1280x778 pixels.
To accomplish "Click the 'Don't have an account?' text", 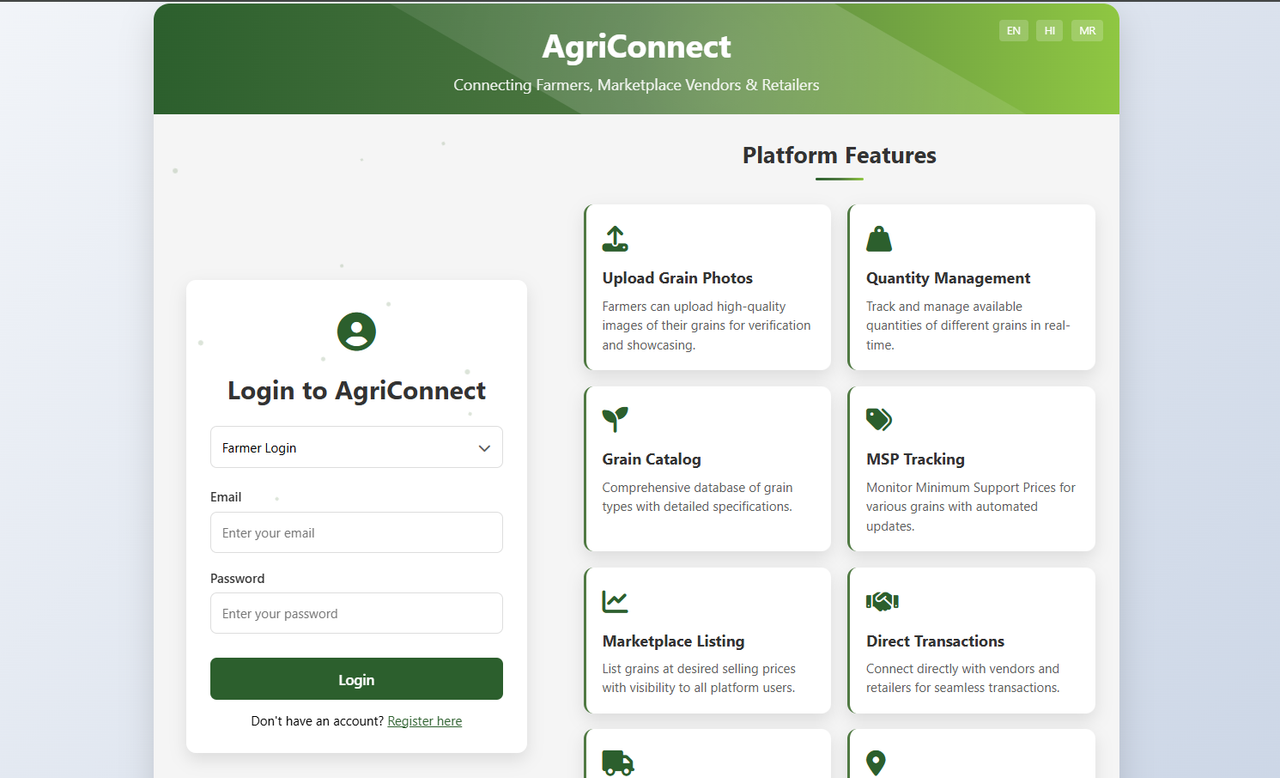I will click(317, 721).
